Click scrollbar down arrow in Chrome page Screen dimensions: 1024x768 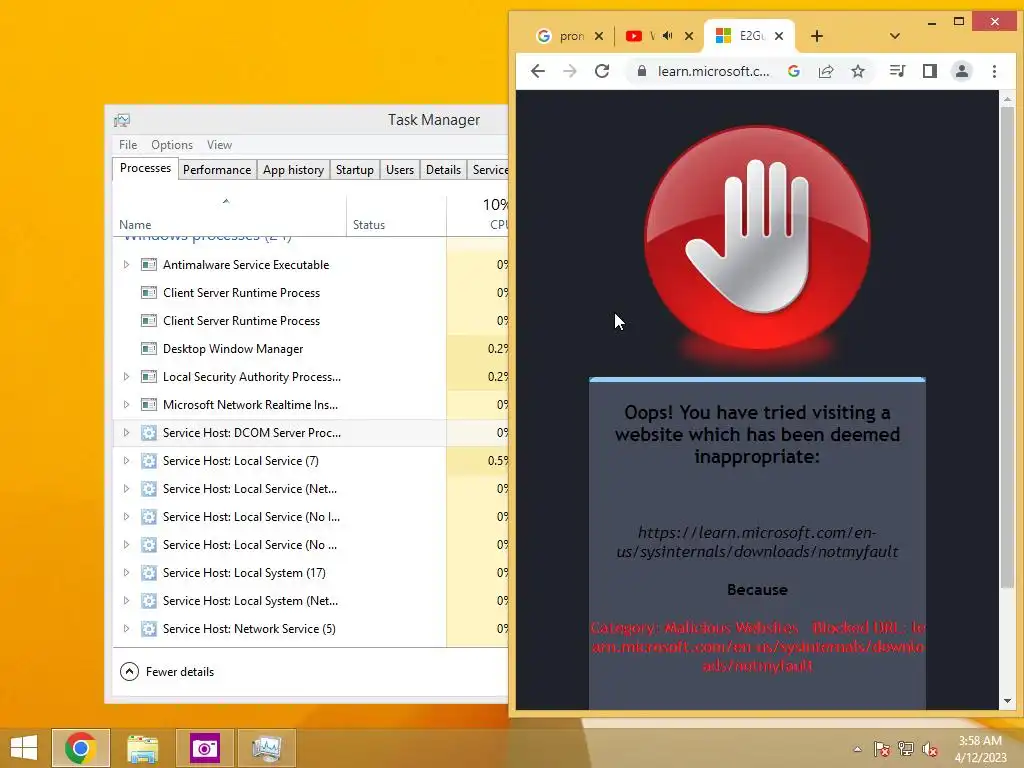click(x=1007, y=701)
